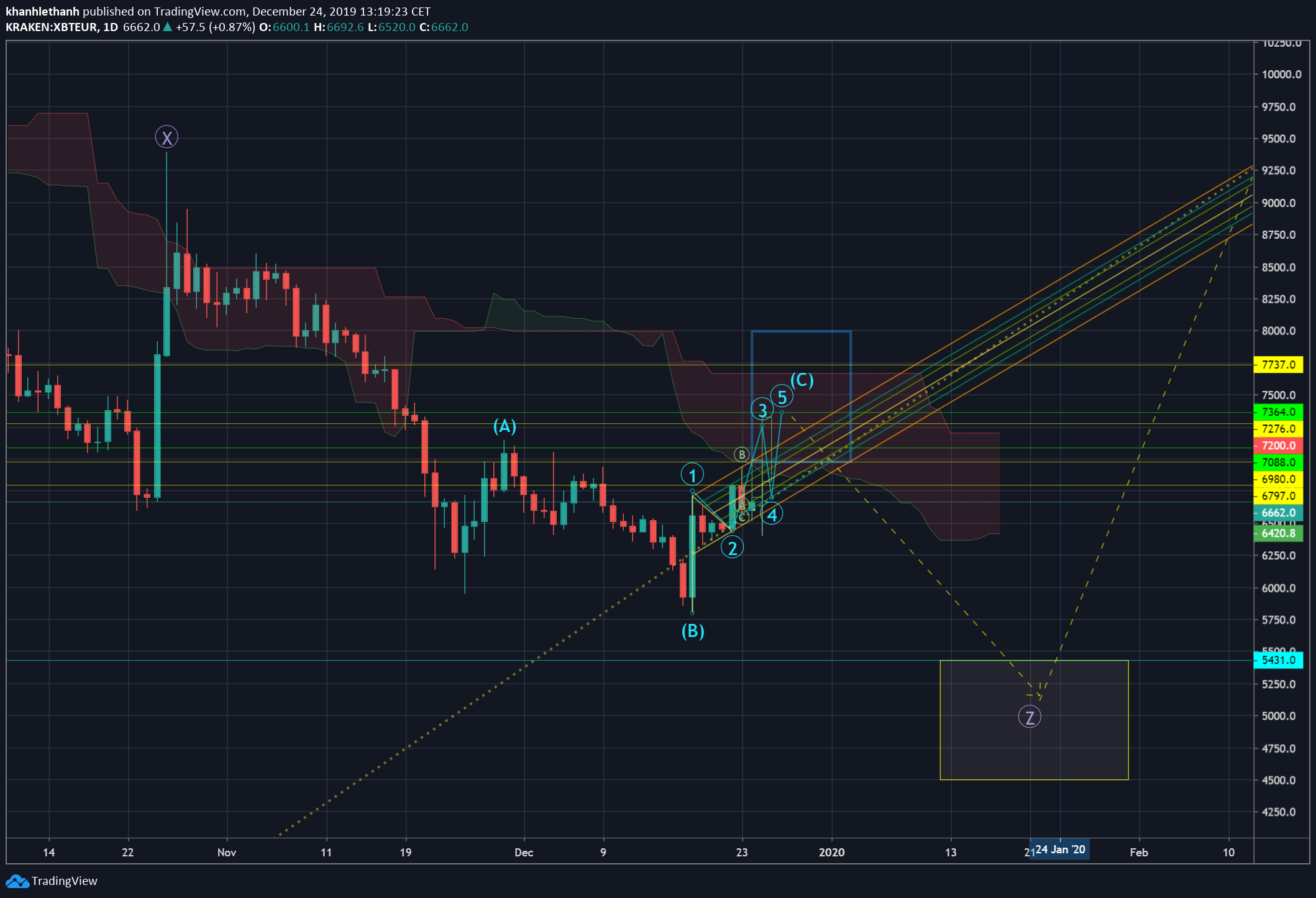This screenshot has height=898, width=1316.
Task: Click the 5431.0 cyan price label
Action: coord(1279,660)
